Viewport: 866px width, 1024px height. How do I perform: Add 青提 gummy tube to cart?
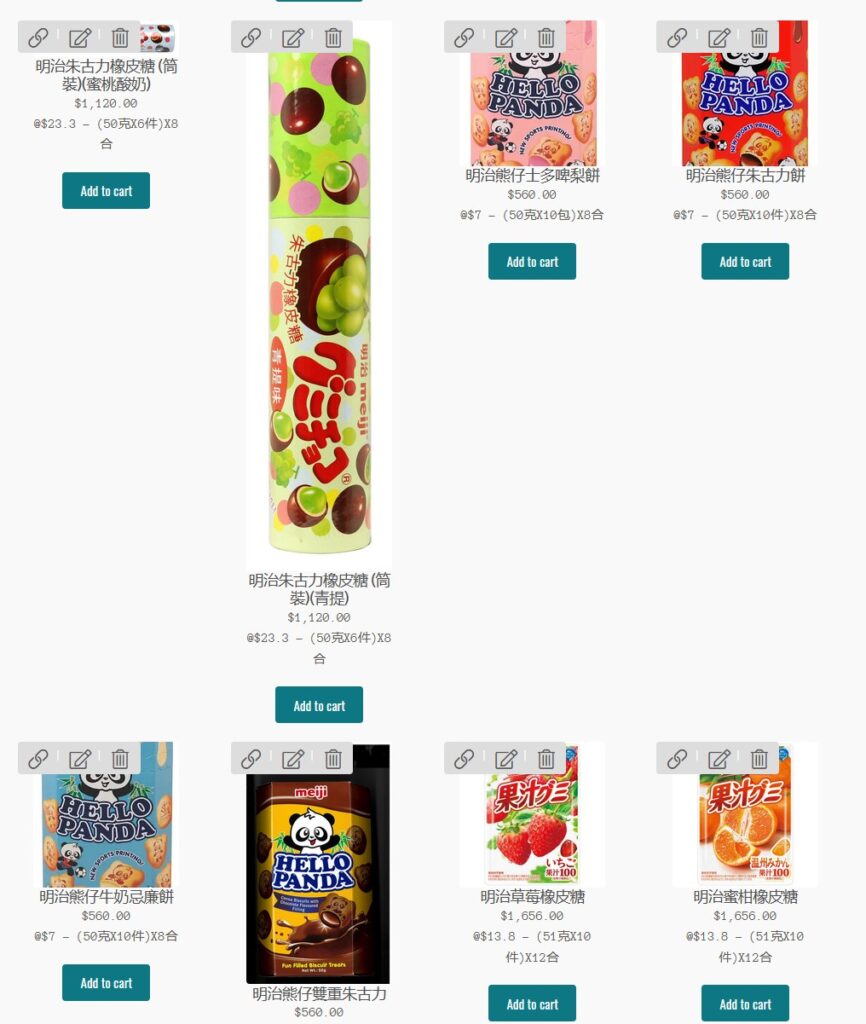(x=319, y=705)
